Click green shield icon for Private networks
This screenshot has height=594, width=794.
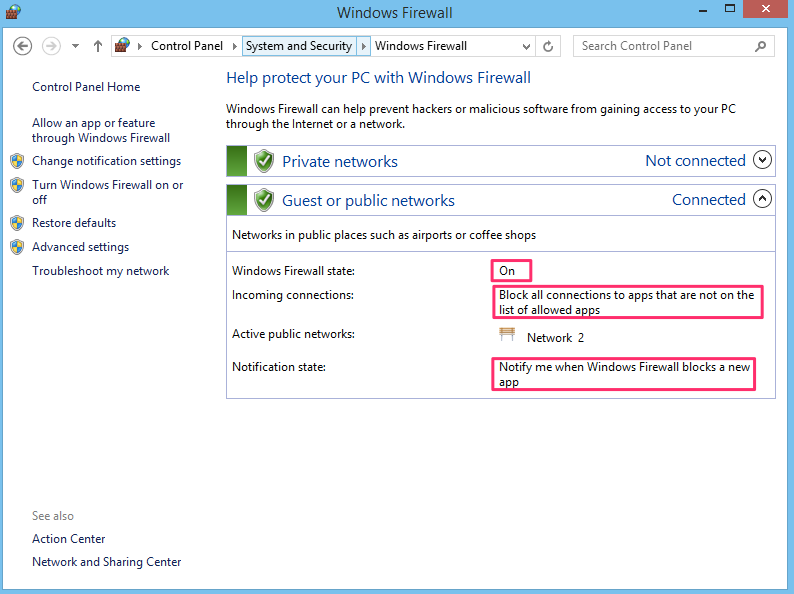point(264,161)
